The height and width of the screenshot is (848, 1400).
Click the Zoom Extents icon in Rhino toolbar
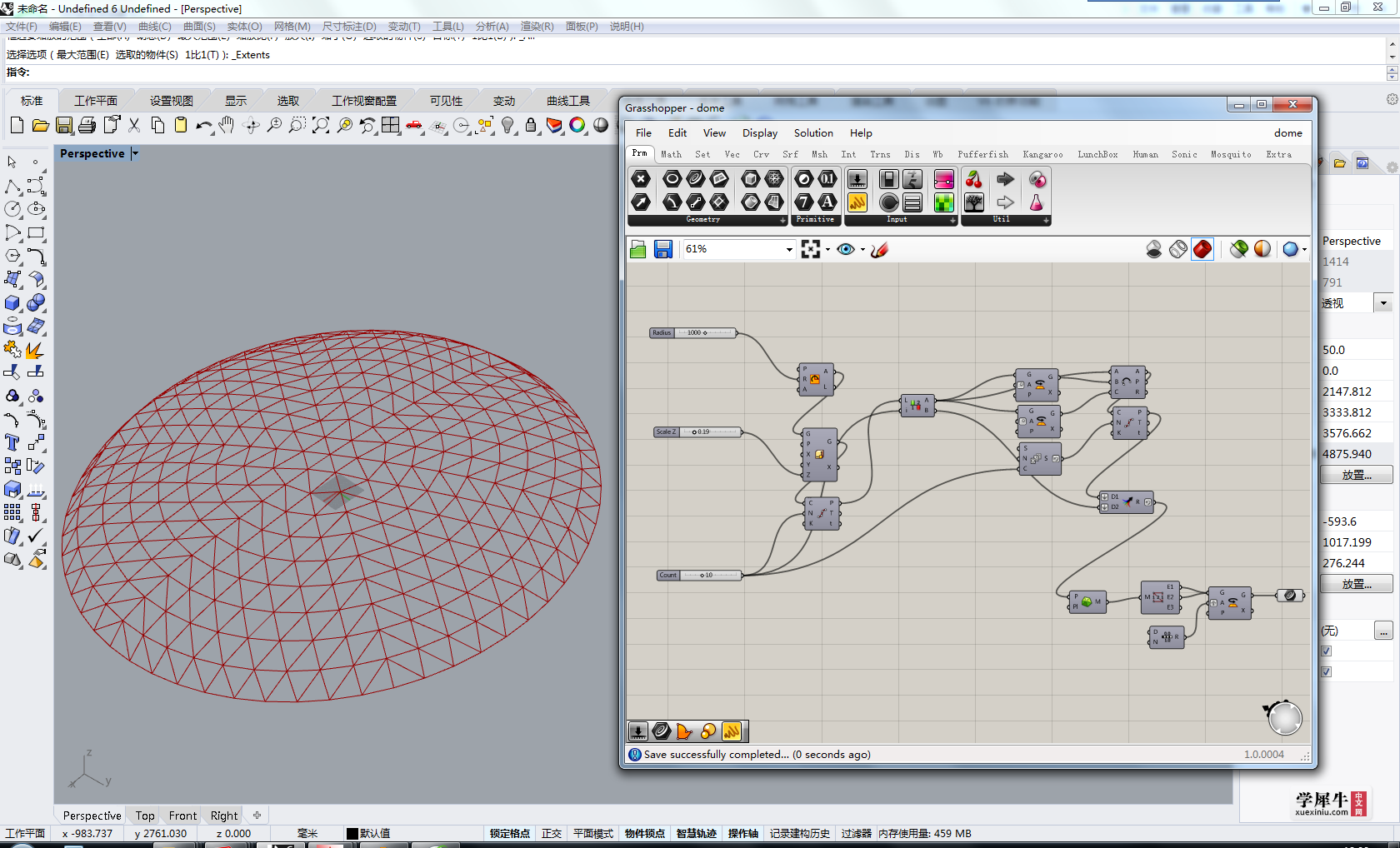coord(321,126)
